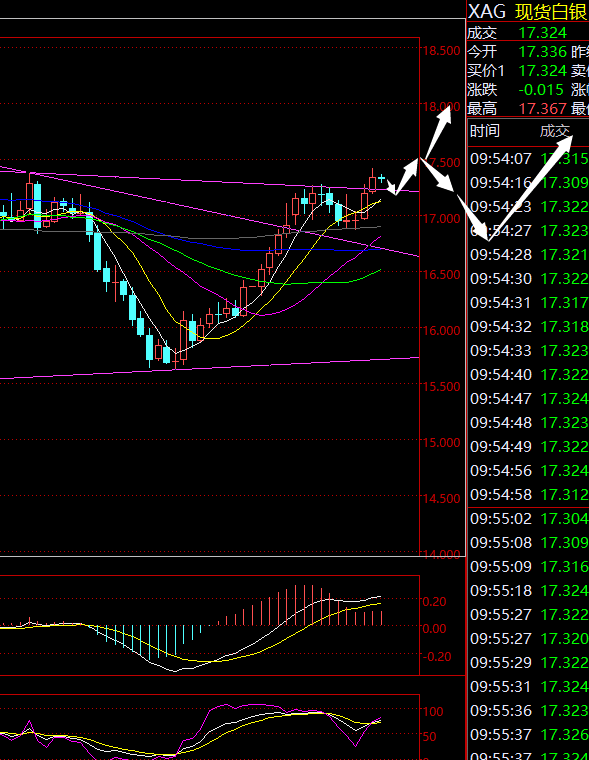Screen dimensions: 589x760
Task: Click the 最高 17.367 value
Action: click(x=542, y=109)
